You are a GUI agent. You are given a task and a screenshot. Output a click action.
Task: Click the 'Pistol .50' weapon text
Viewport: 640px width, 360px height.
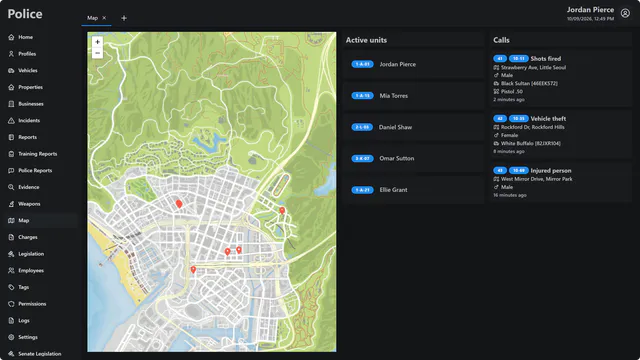[x=512, y=91]
